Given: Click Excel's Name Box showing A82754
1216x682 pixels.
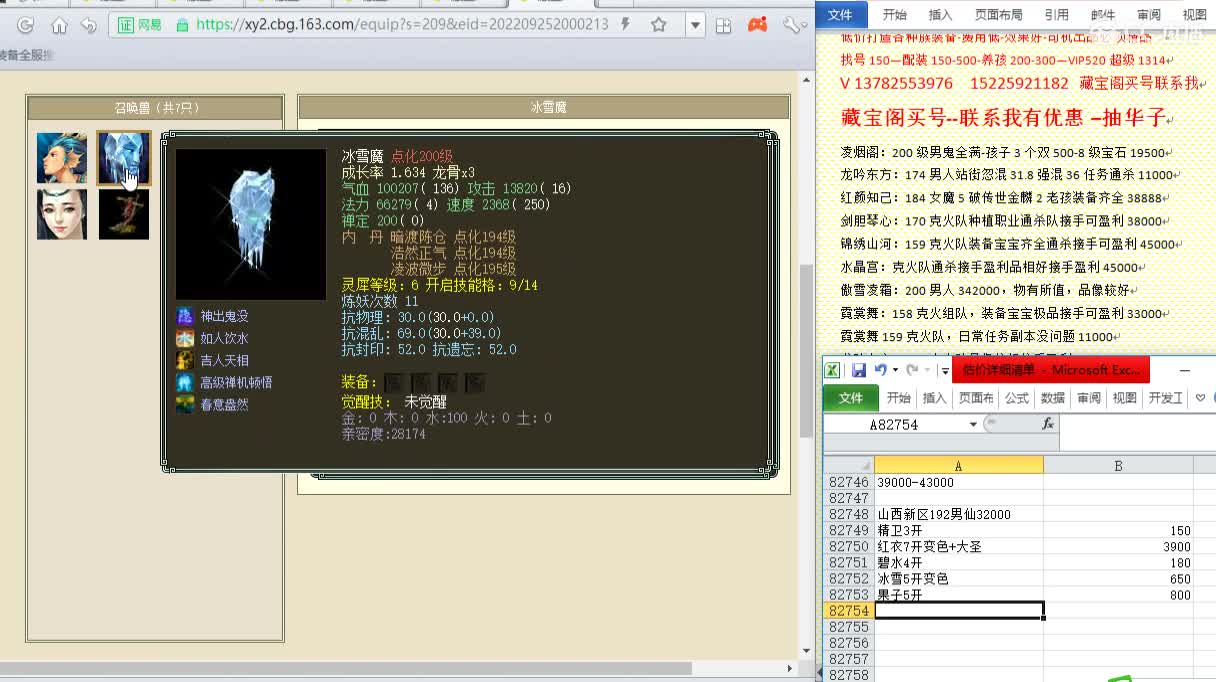Looking at the screenshot, I should (895, 425).
